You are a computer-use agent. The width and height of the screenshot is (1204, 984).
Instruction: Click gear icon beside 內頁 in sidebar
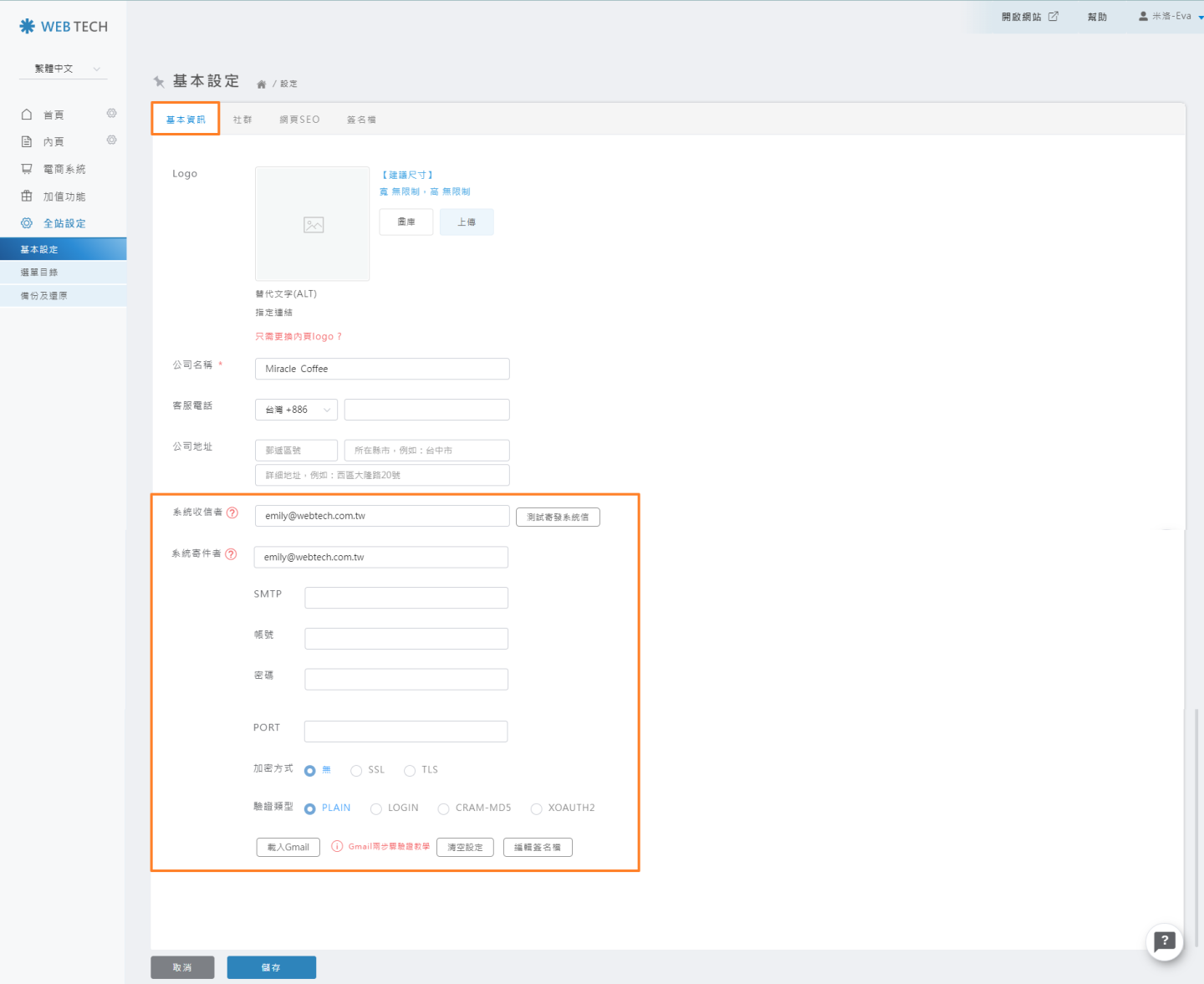pyautogui.click(x=111, y=140)
